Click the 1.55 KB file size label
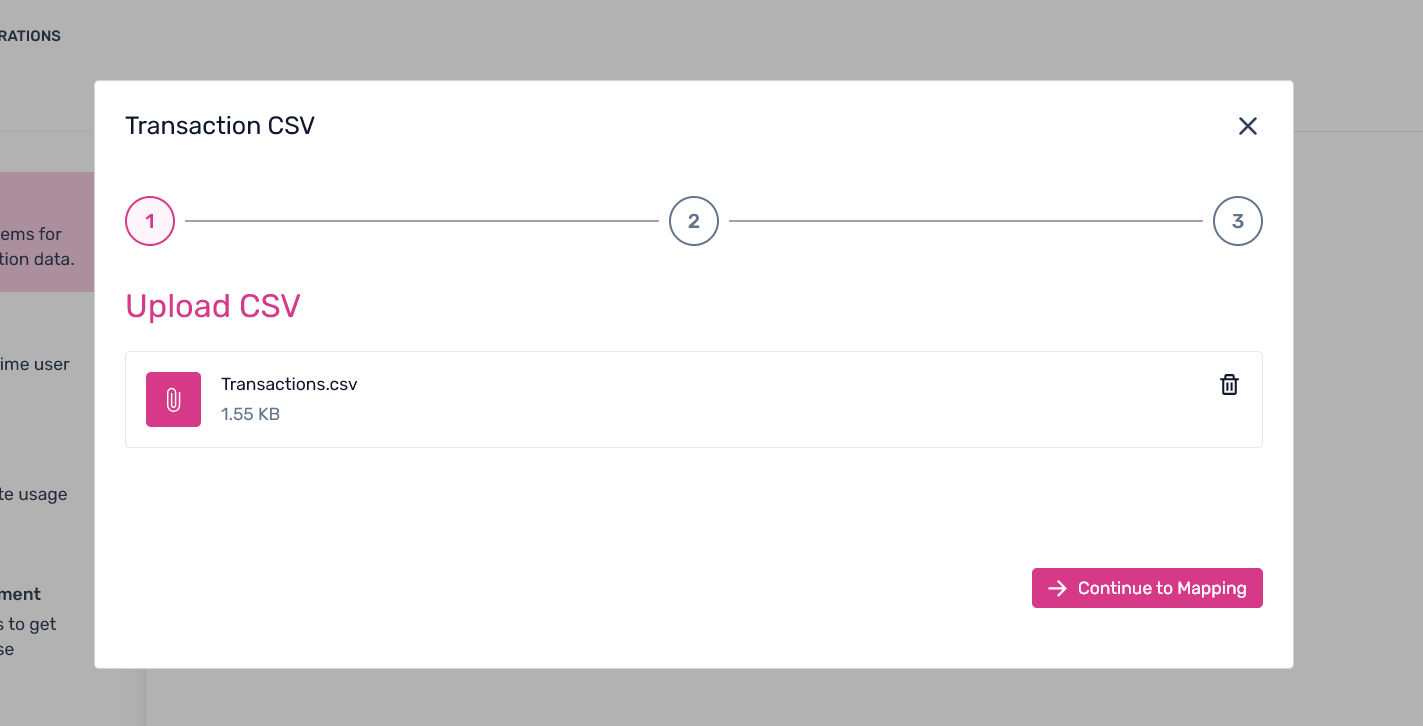 pos(250,414)
